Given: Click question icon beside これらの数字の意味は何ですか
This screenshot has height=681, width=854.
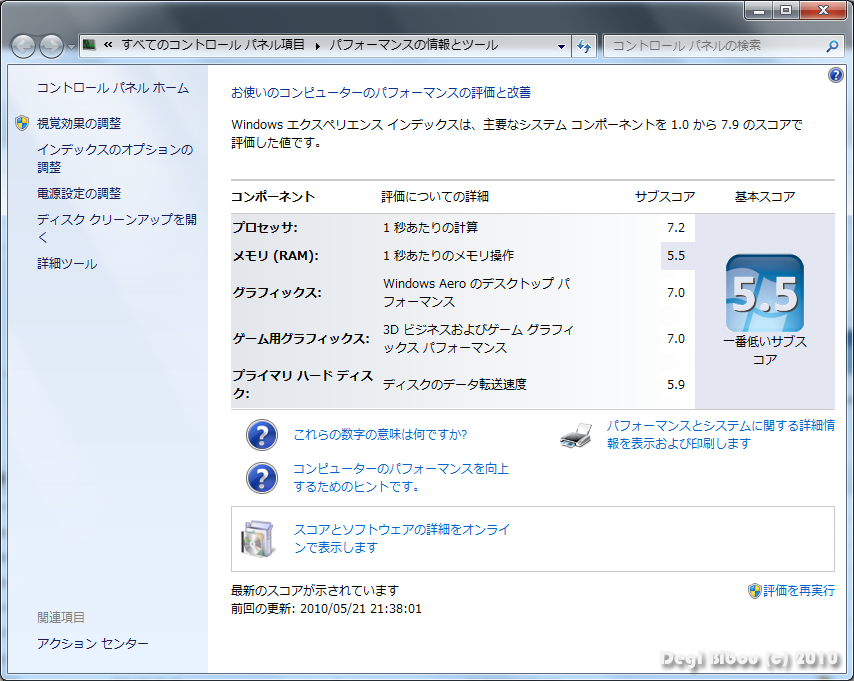Looking at the screenshot, I should tap(262, 435).
